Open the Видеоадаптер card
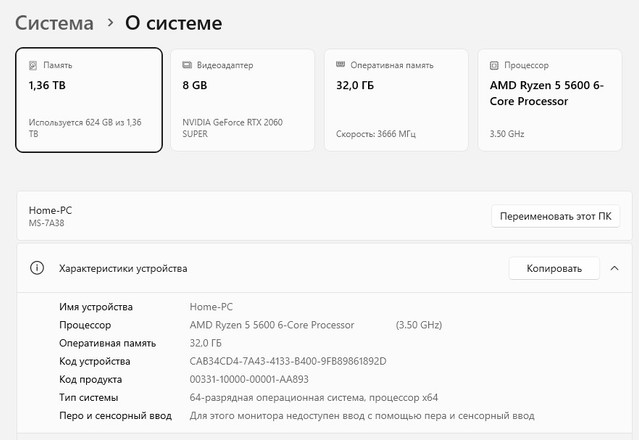 tap(242, 100)
